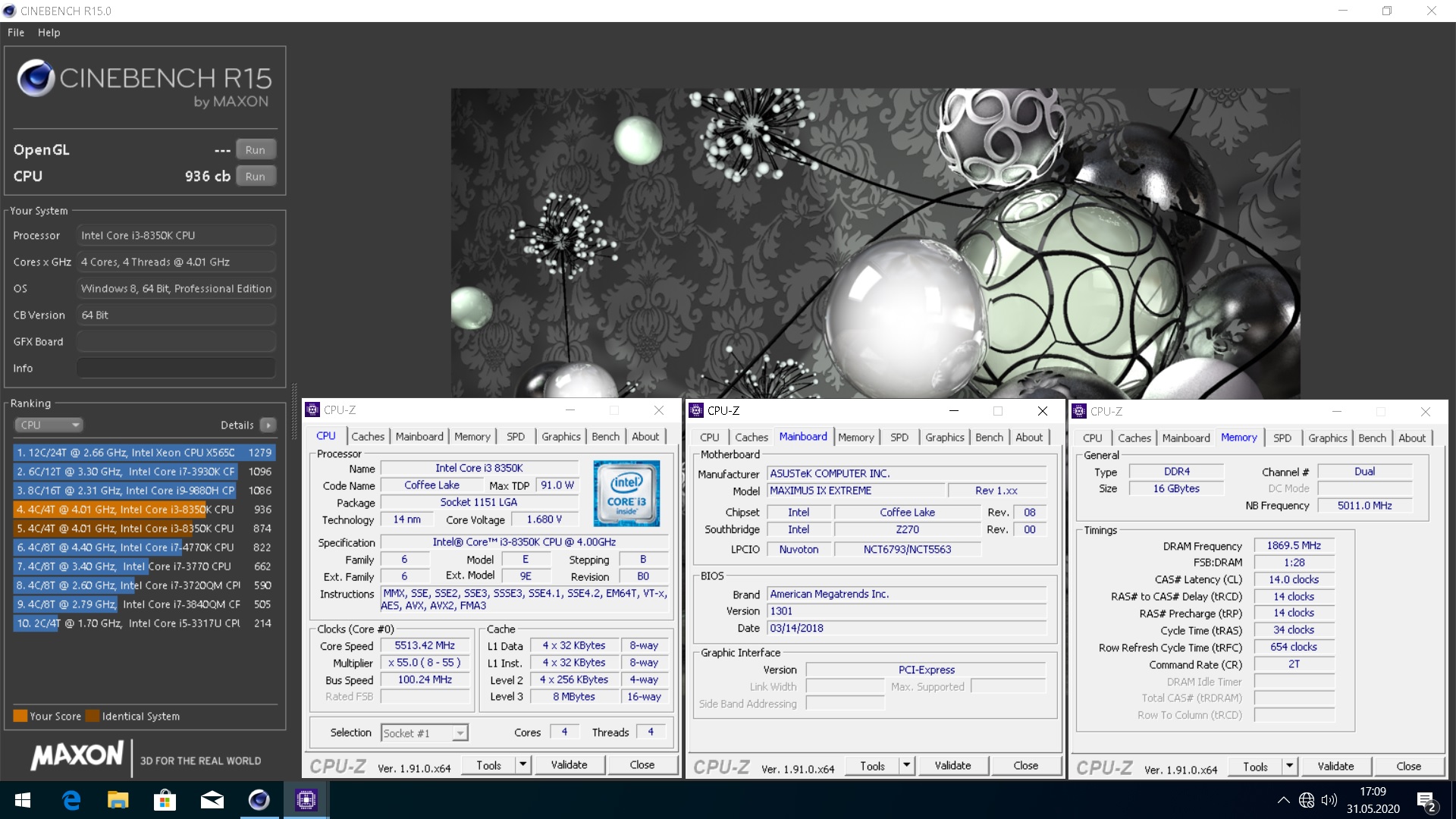Click the taskbar clock and date
Screen dimensions: 1456x819
point(1373,800)
